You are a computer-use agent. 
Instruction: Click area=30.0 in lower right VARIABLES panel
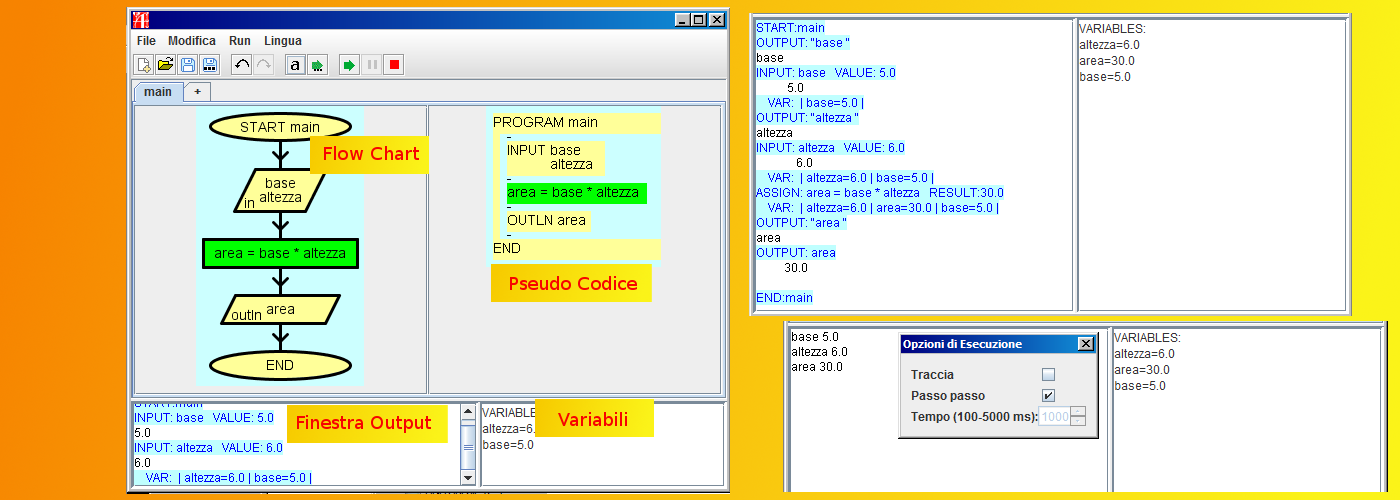(1142, 370)
